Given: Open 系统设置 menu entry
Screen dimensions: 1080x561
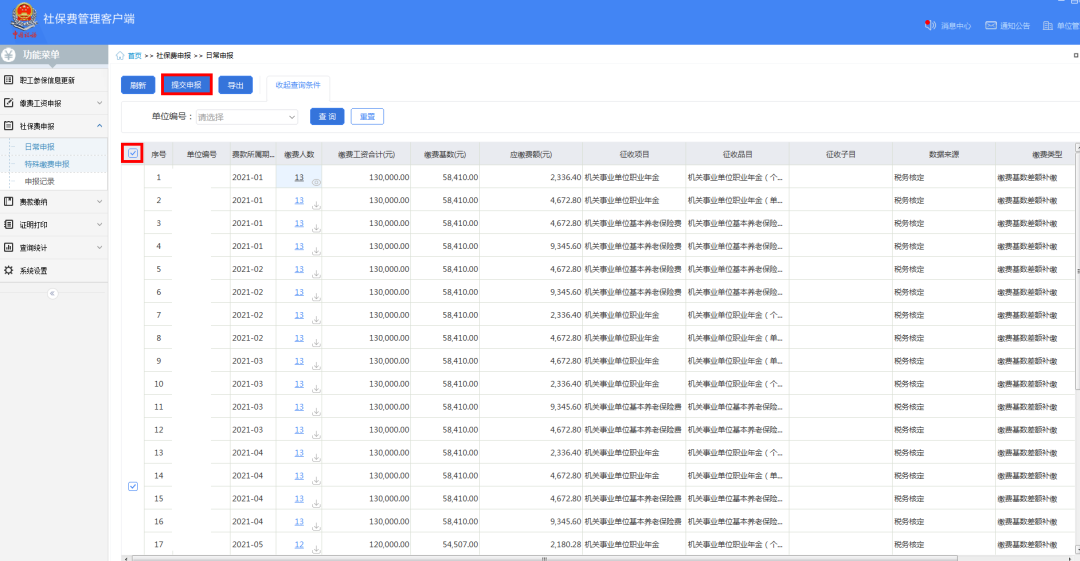Looking at the screenshot, I should 54,270.
